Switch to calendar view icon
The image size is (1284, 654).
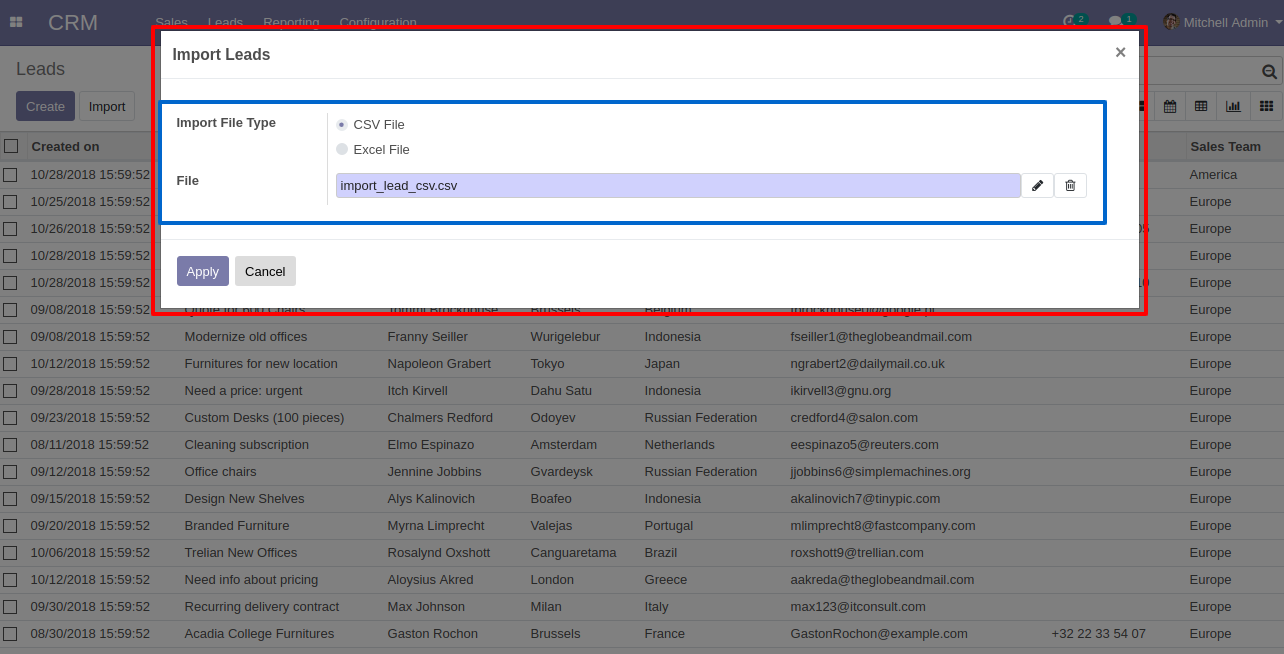1169,106
